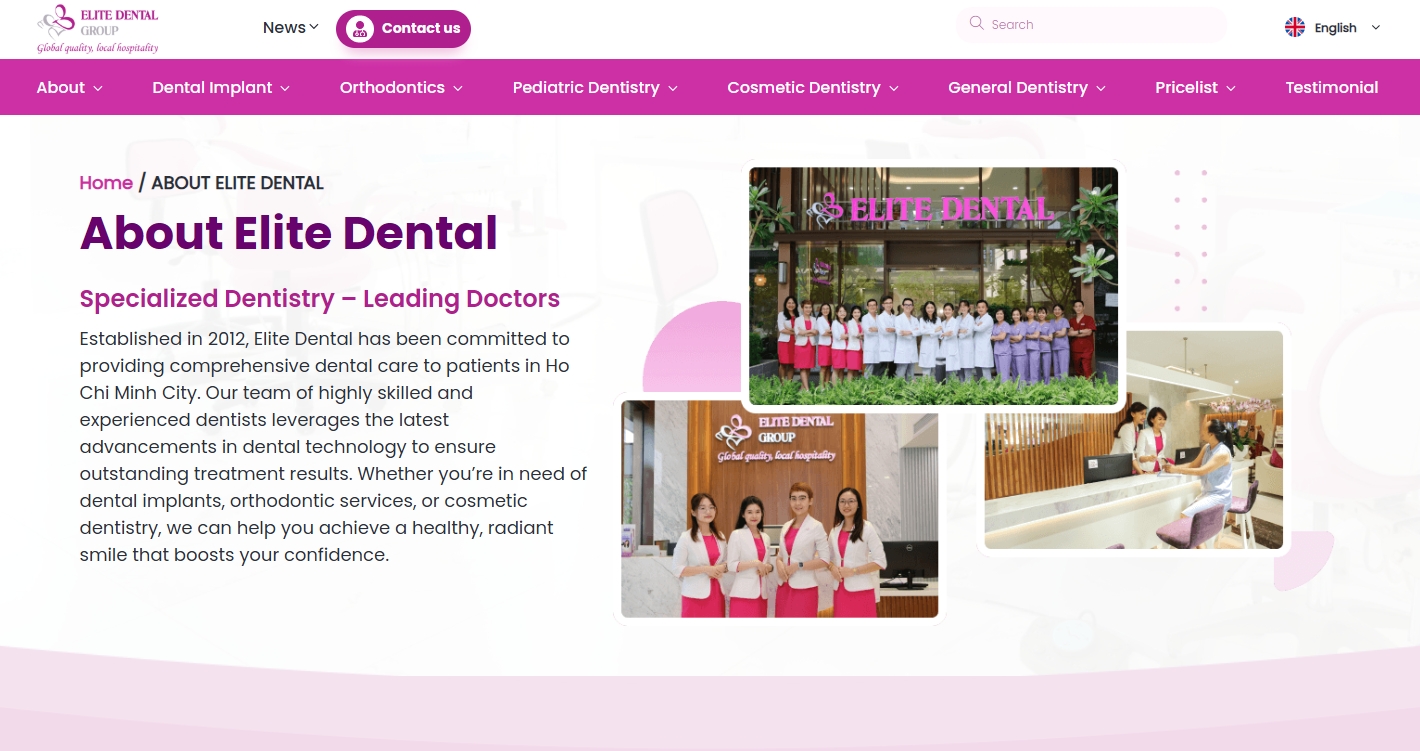Open the reception staff in pink photo
The height and width of the screenshot is (751, 1420).
point(780,509)
